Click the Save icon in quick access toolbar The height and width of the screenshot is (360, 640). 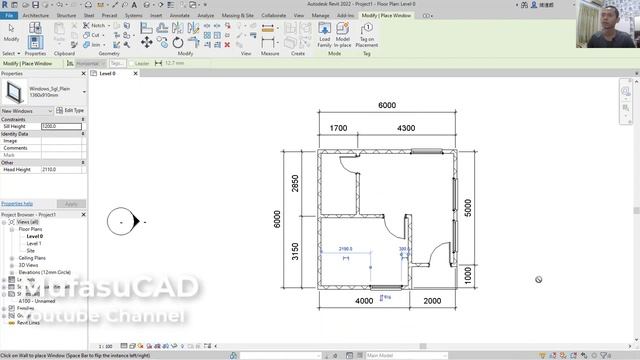36,4
